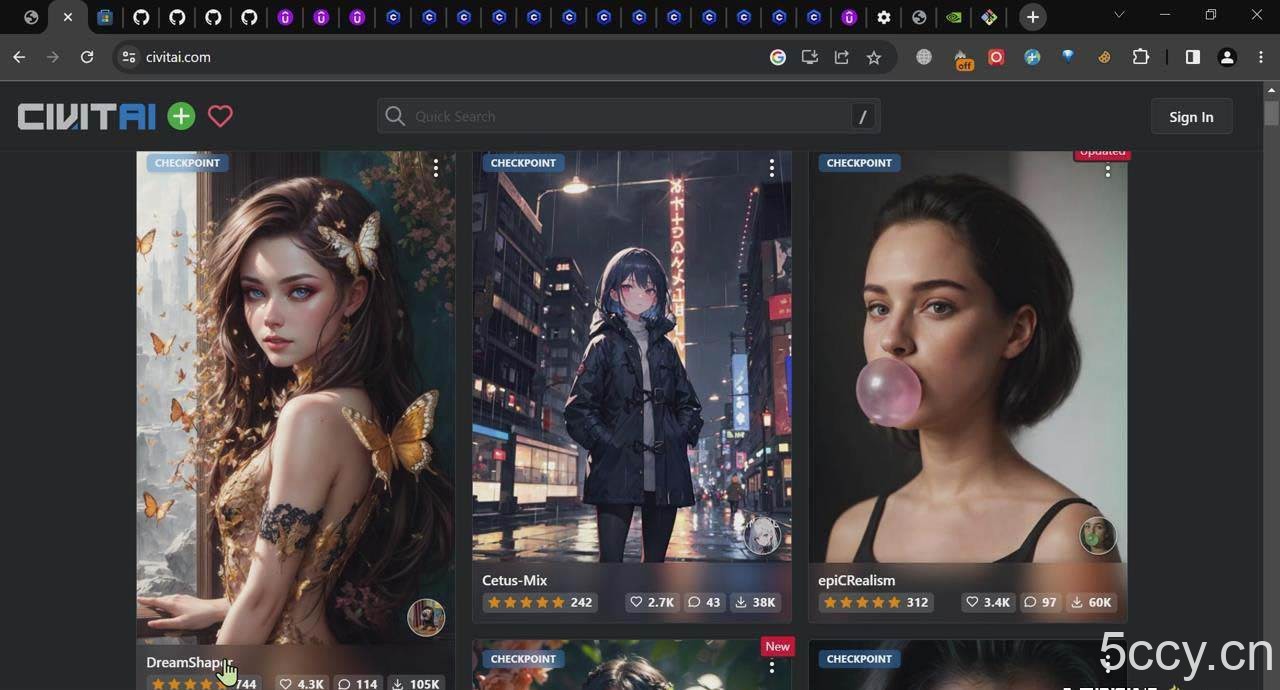Image resolution: width=1280 pixels, height=690 pixels.
Task: Click the DreamShaper creator avatar
Action: (x=426, y=618)
